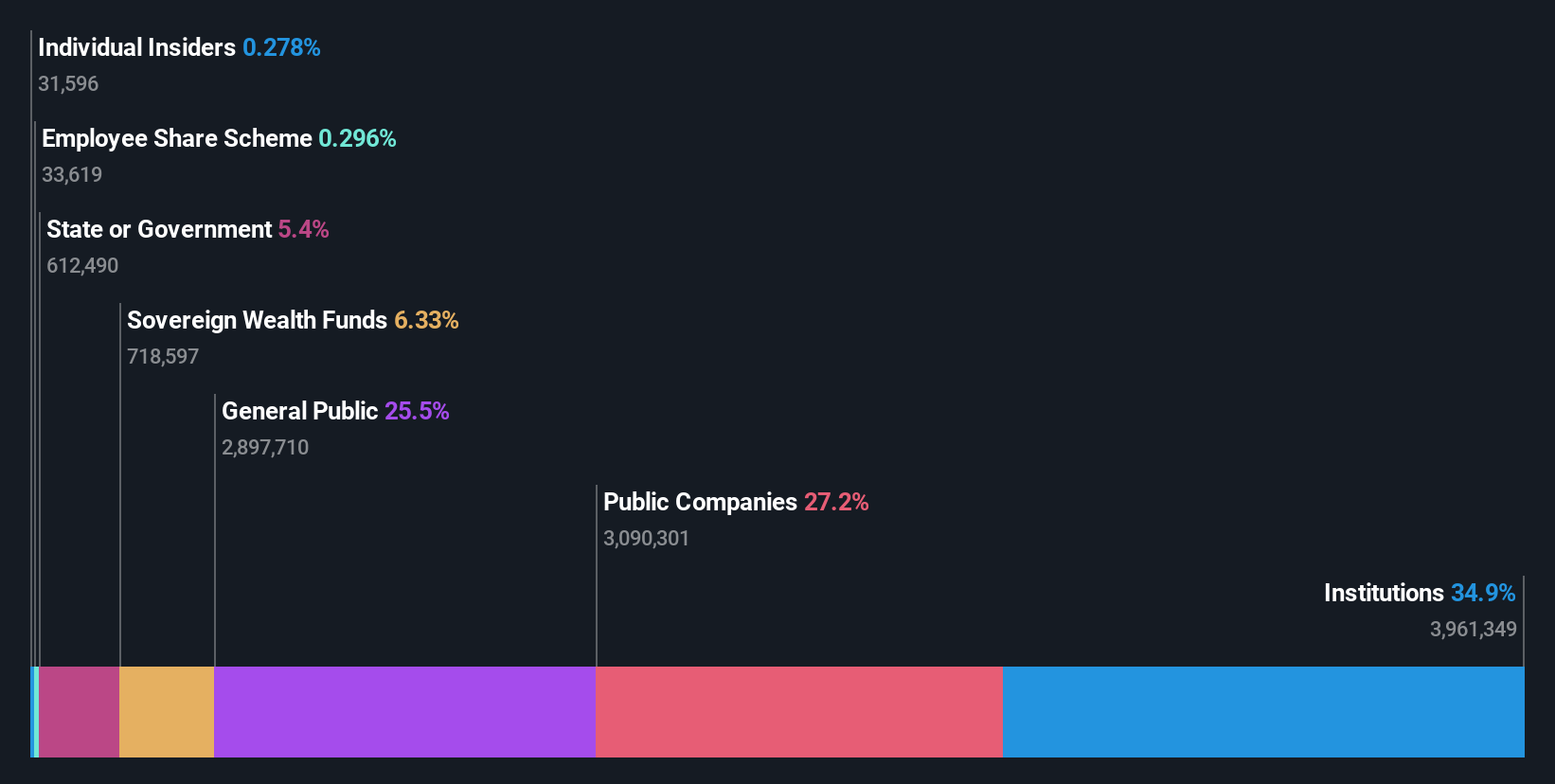Click the 27.2% Public Companies percentage
The image size is (1555, 784).
[x=836, y=502]
